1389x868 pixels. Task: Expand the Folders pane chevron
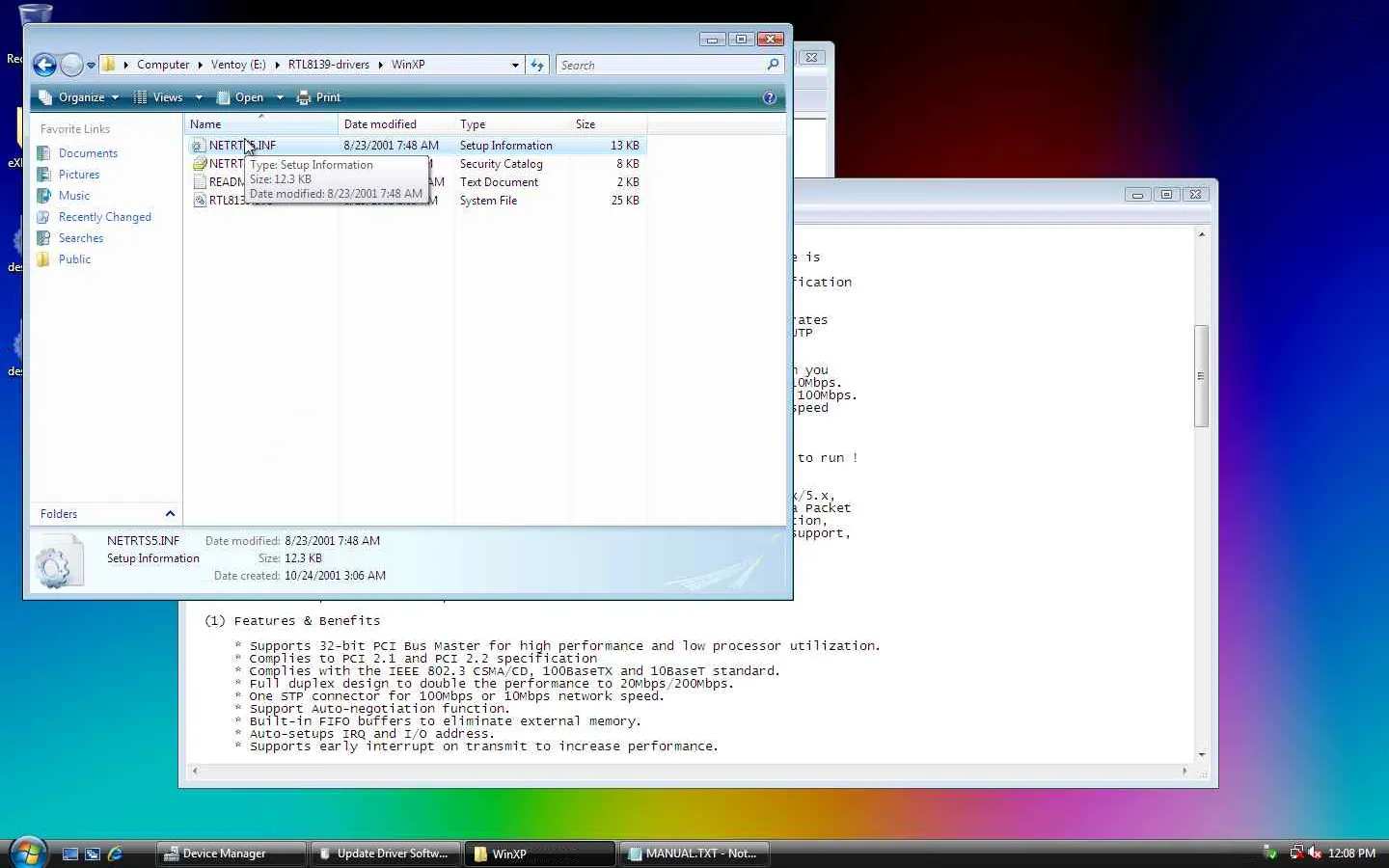(x=170, y=514)
